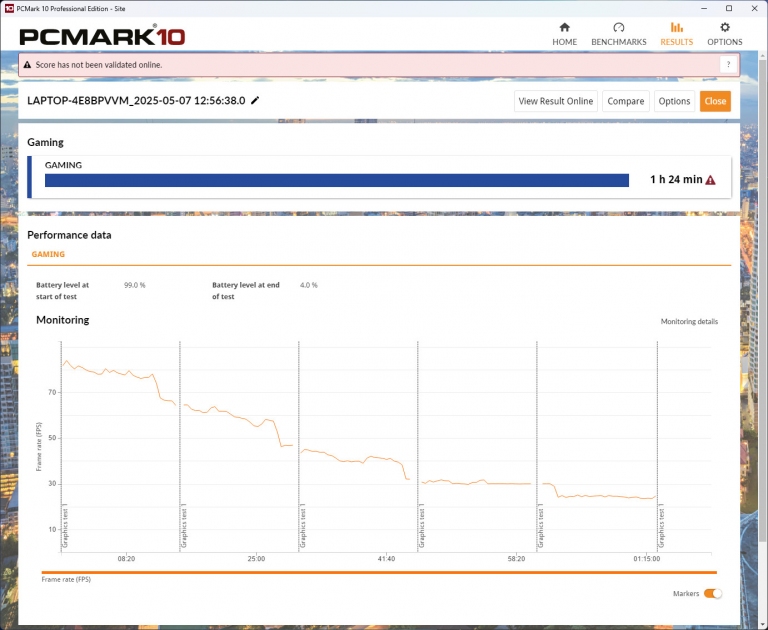This screenshot has height=630, width=768.
Task: Maximize the PCMark 10 window
Action: [729, 8]
